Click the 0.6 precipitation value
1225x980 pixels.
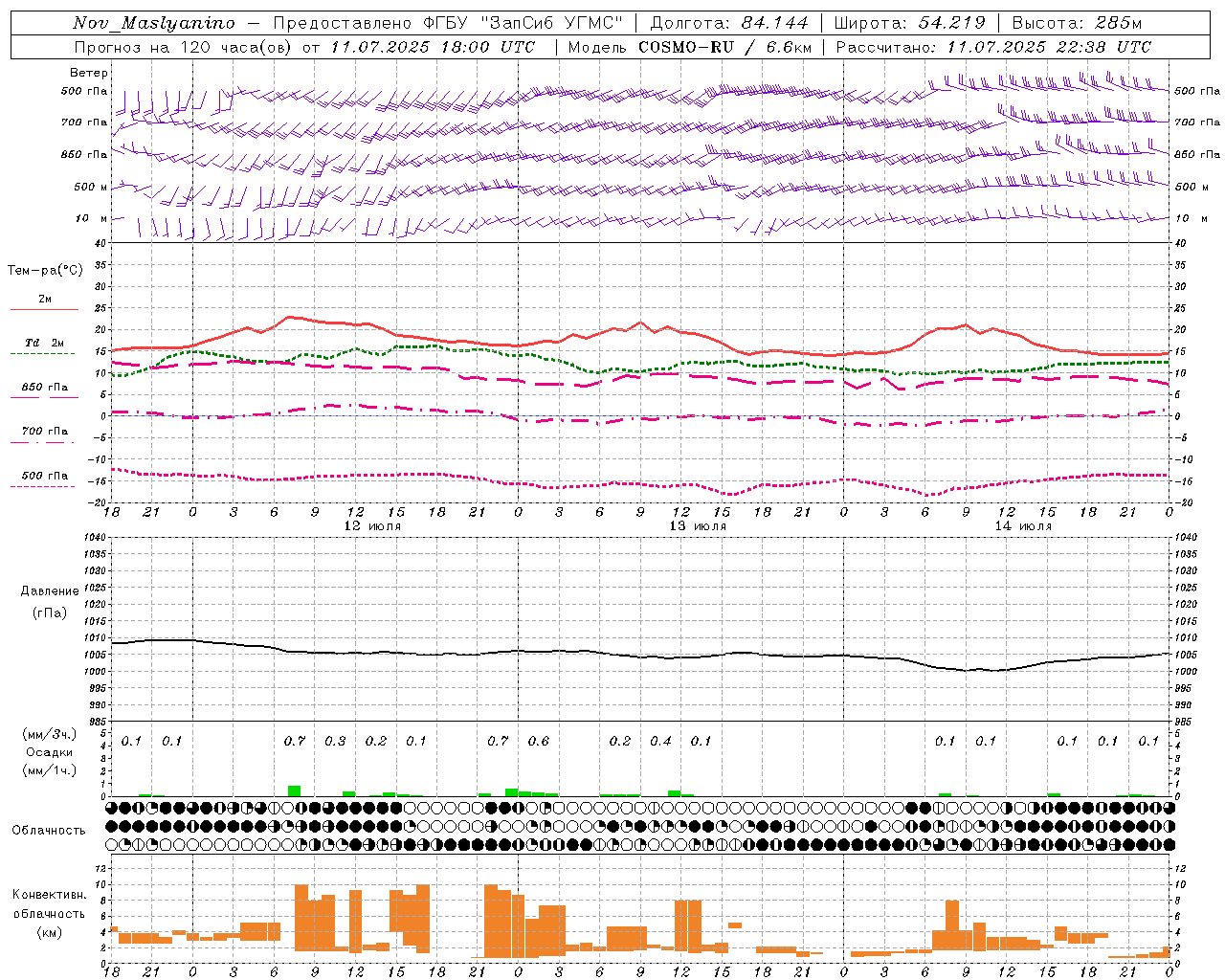pos(539,742)
